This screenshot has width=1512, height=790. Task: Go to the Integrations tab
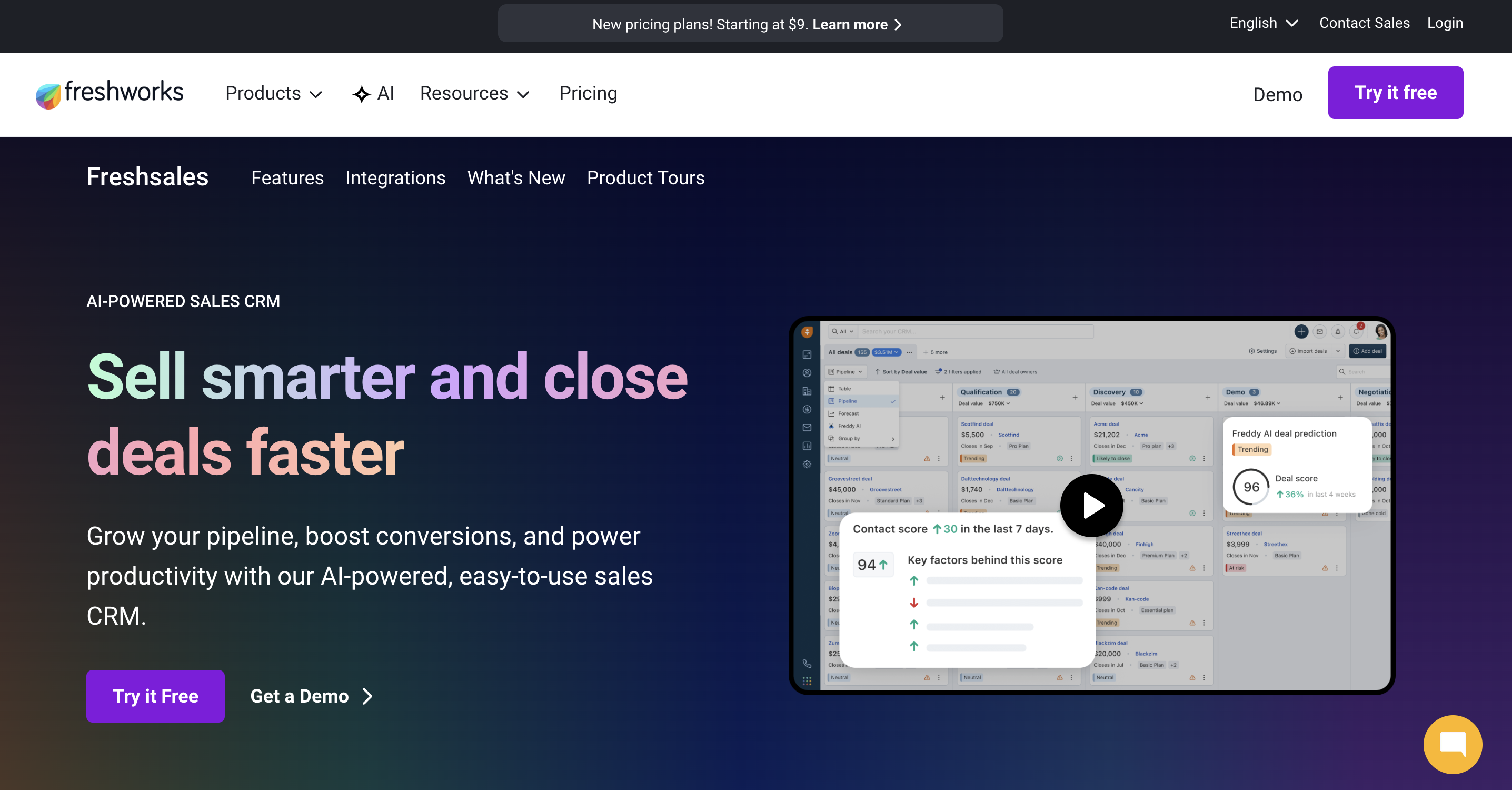(x=395, y=178)
